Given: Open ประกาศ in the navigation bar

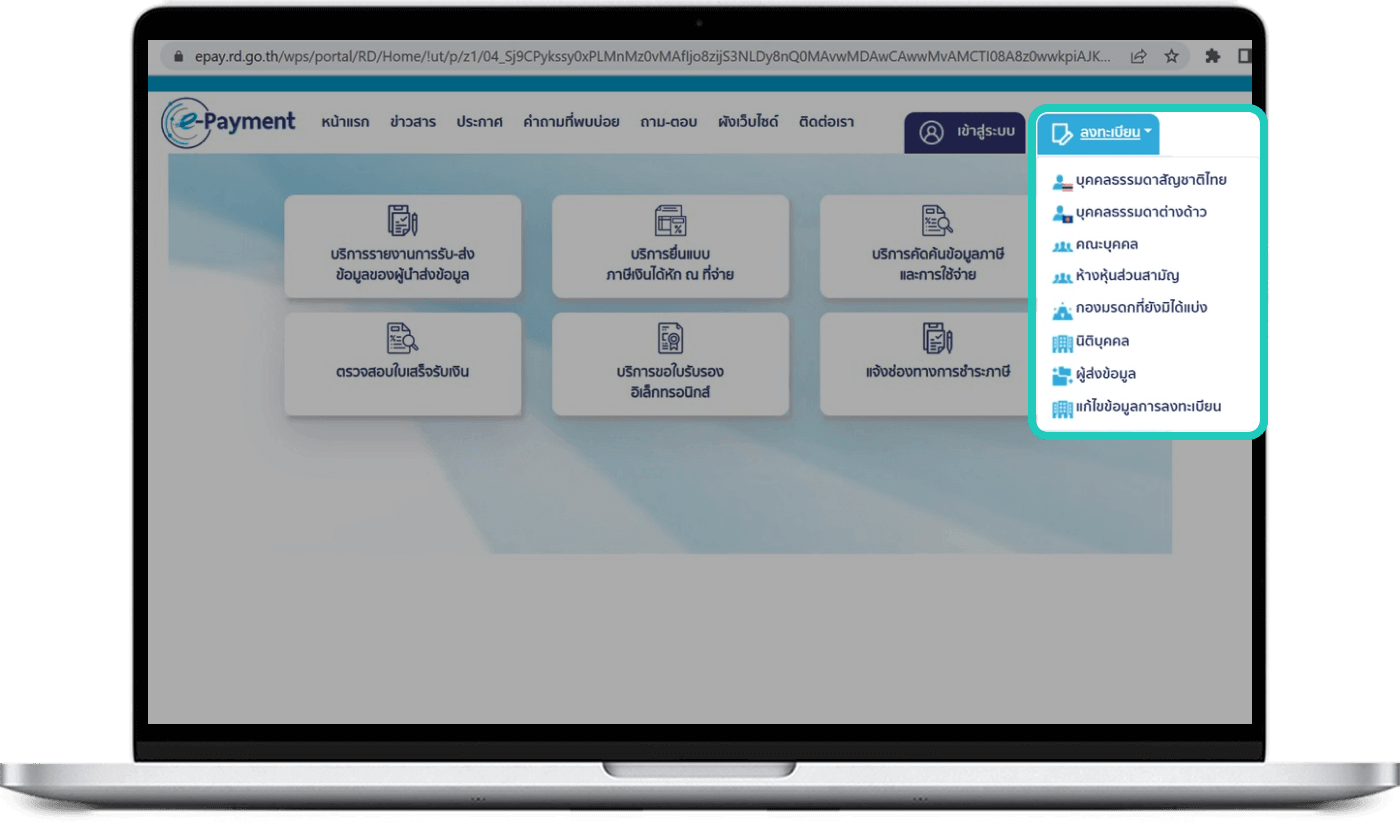Looking at the screenshot, I should tap(480, 122).
